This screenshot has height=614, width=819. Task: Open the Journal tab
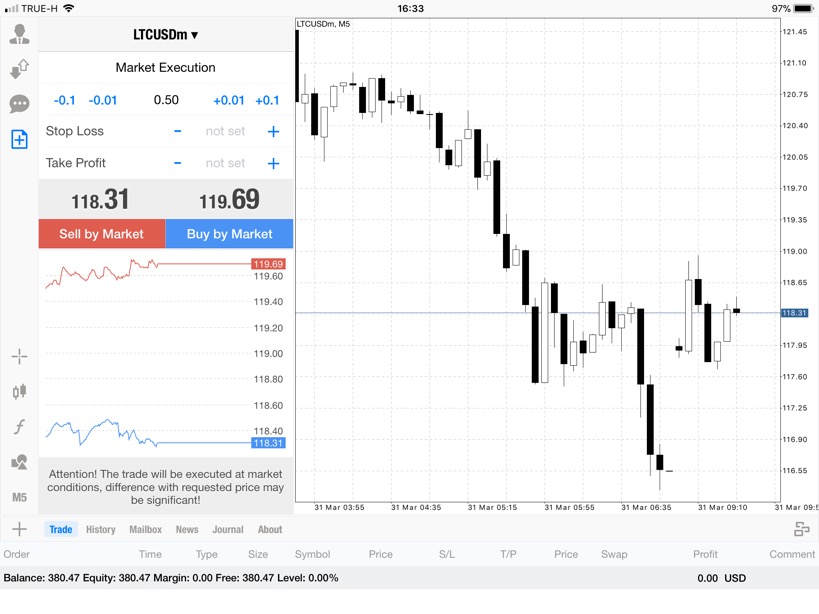[227, 530]
